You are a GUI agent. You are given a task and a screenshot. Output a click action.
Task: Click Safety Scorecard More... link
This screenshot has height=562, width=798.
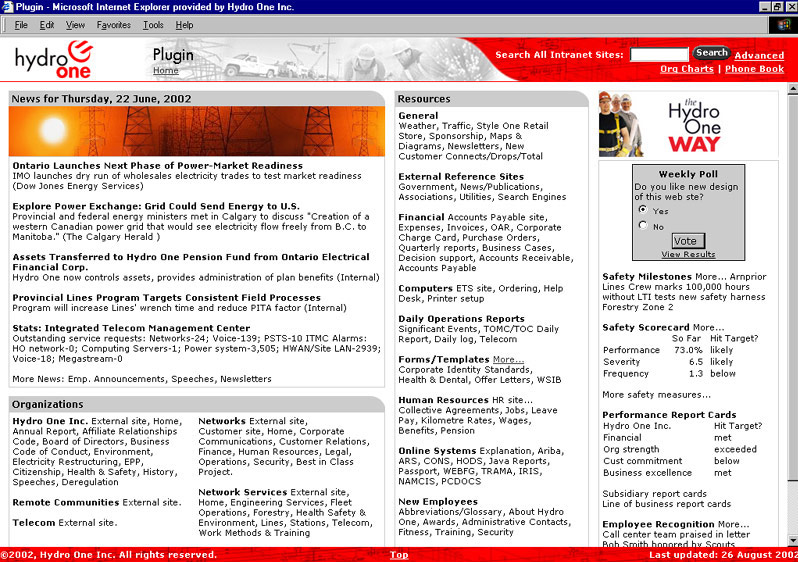708,328
